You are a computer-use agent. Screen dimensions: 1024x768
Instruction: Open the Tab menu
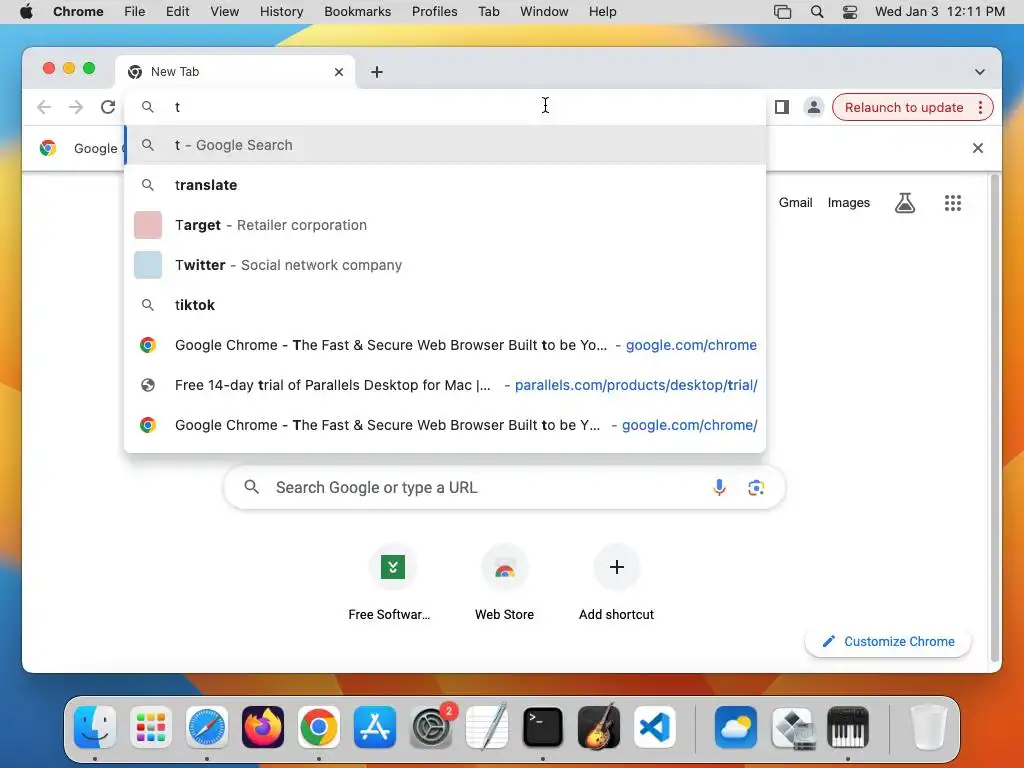(x=488, y=12)
